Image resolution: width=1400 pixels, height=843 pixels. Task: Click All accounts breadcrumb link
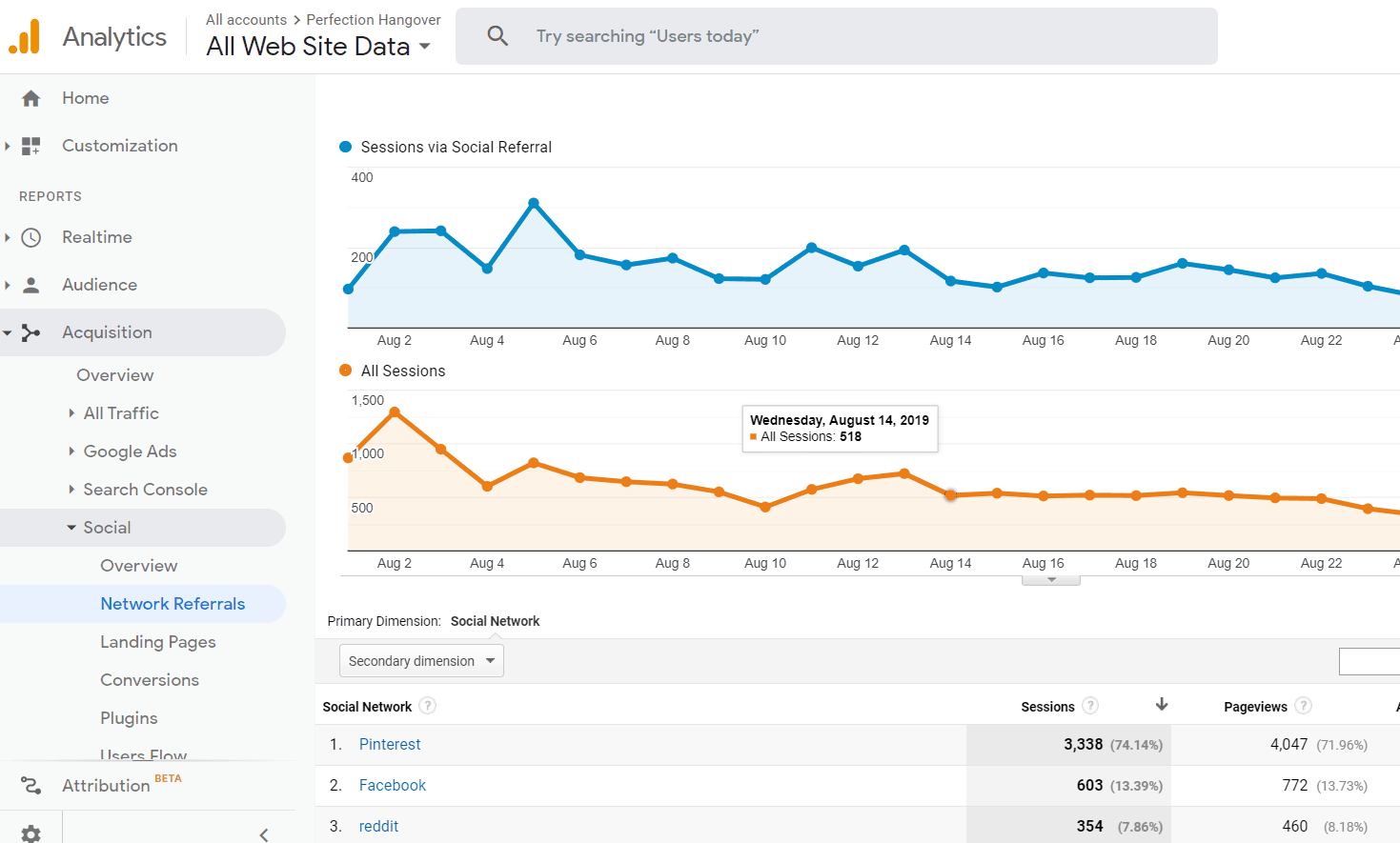click(x=246, y=20)
